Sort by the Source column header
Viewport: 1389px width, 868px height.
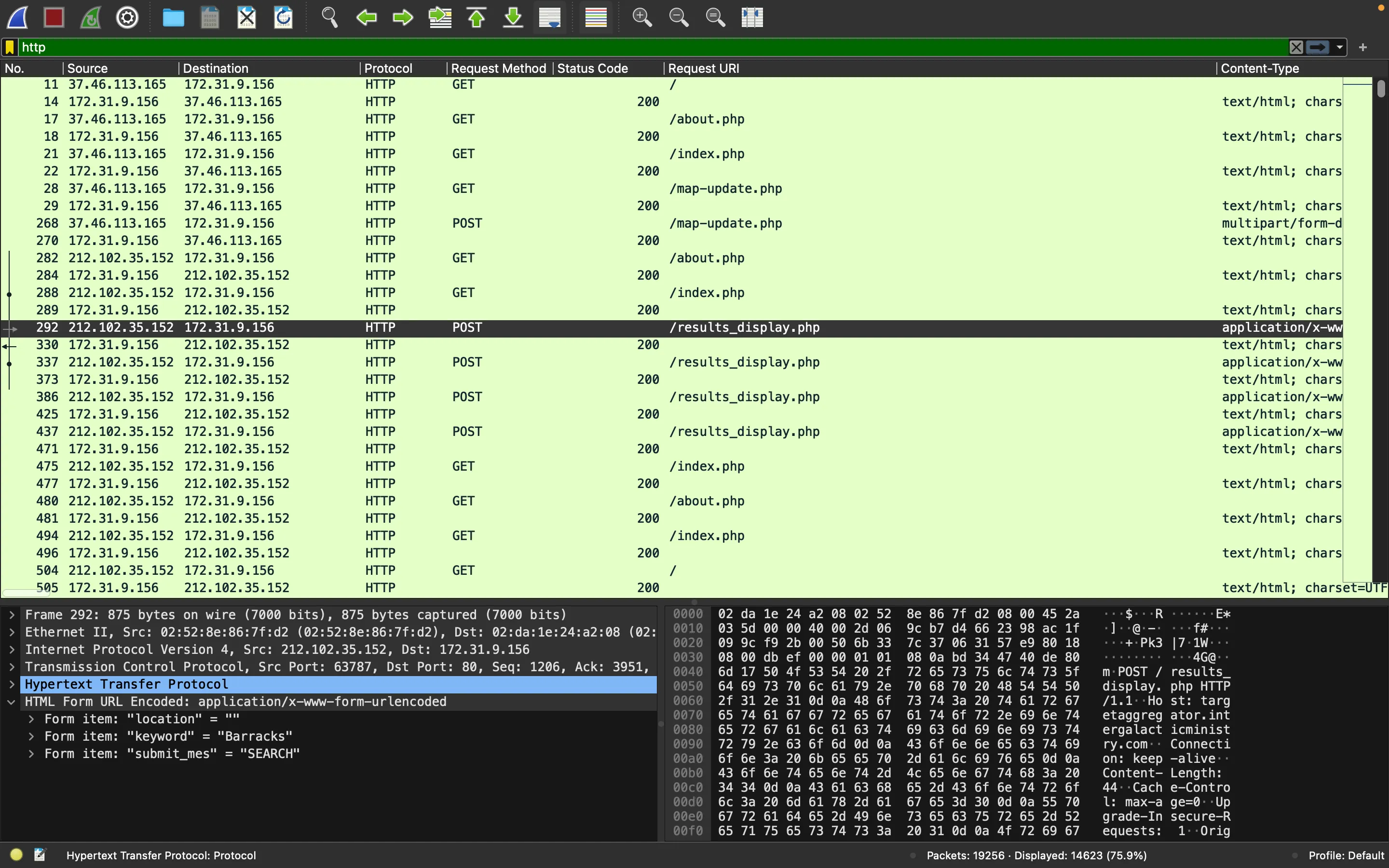click(x=121, y=68)
